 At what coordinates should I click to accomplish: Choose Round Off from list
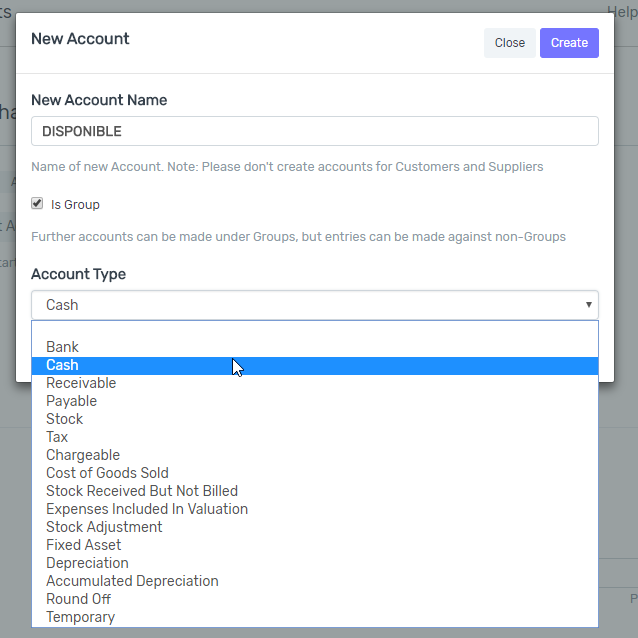(315, 599)
